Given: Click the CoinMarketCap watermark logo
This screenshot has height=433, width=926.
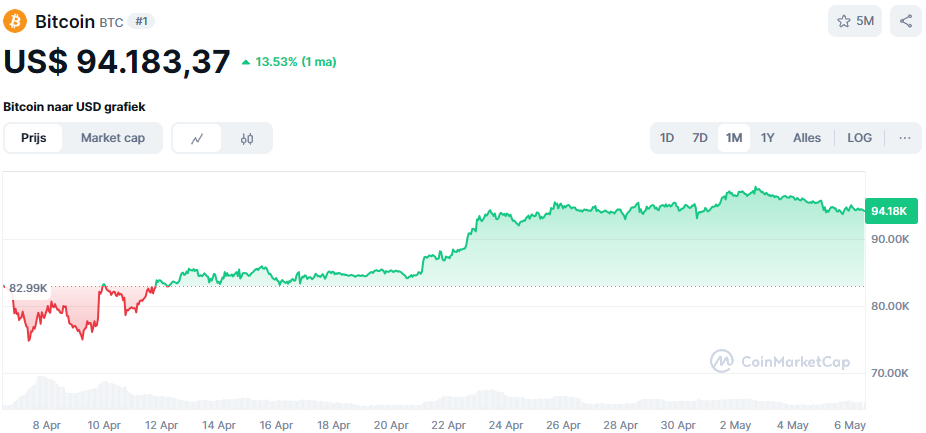Looking at the screenshot, I should pos(780,361).
